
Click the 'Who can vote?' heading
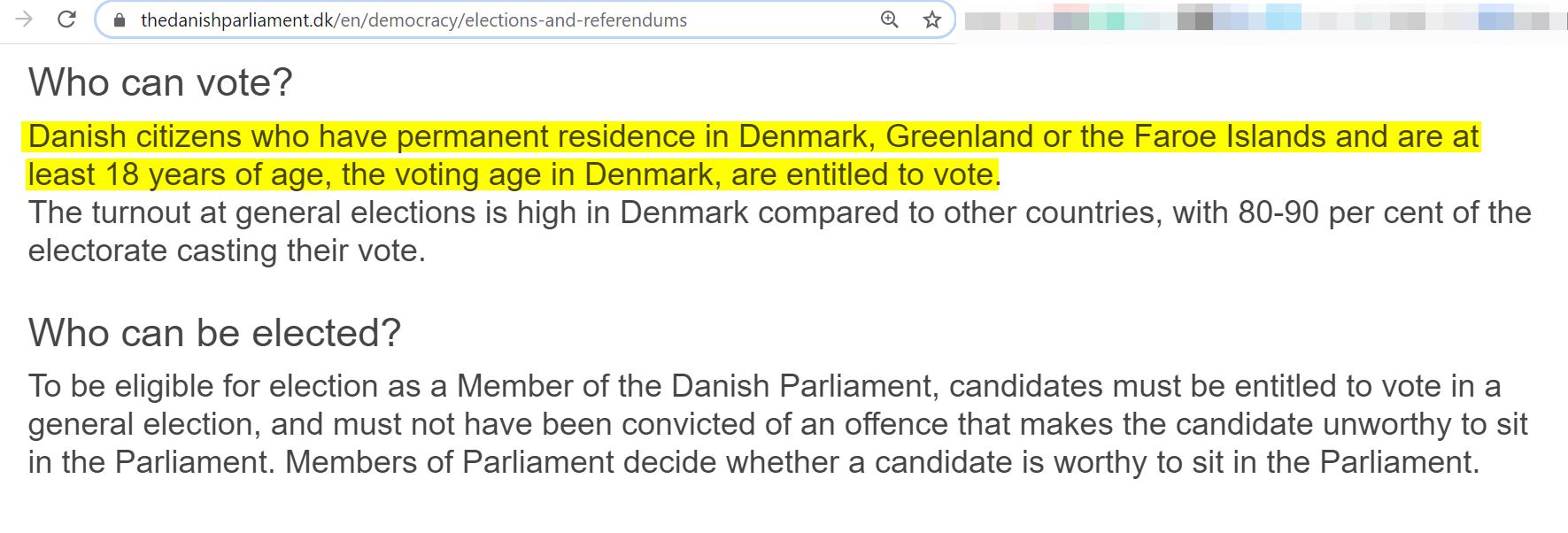click(160, 82)
